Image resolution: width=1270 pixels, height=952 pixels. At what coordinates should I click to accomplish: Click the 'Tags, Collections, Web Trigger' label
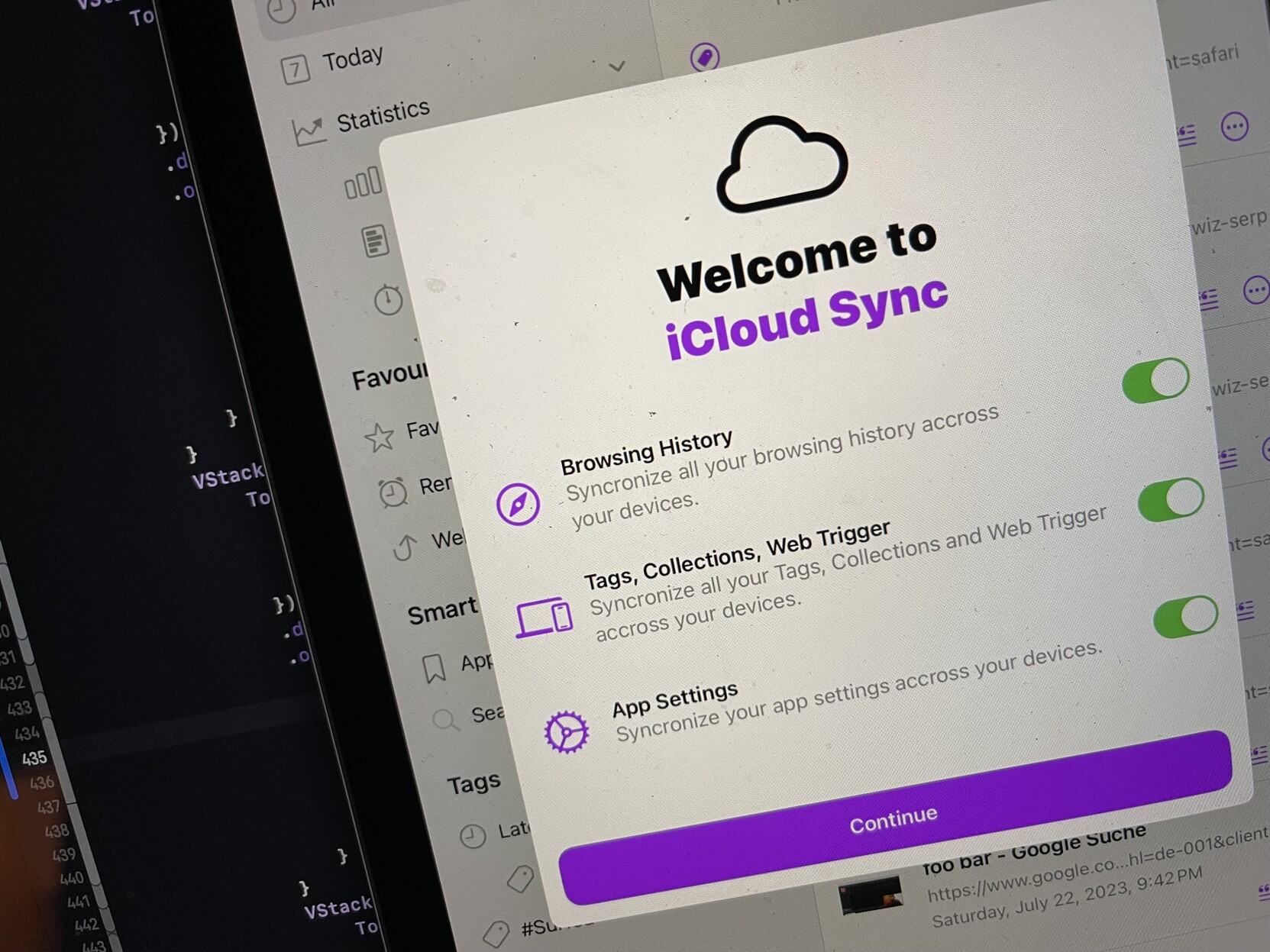click(x=737, y=556)
